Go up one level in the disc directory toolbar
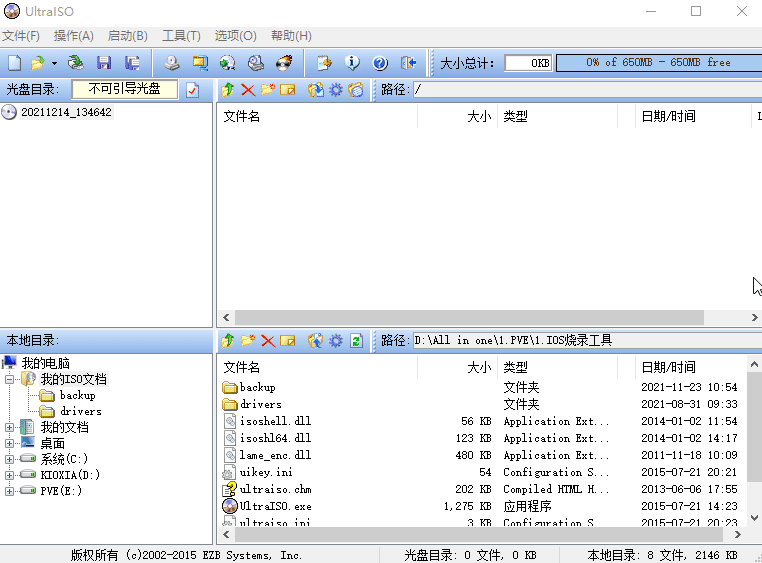The image size is (762, 563). pos(227,90)
